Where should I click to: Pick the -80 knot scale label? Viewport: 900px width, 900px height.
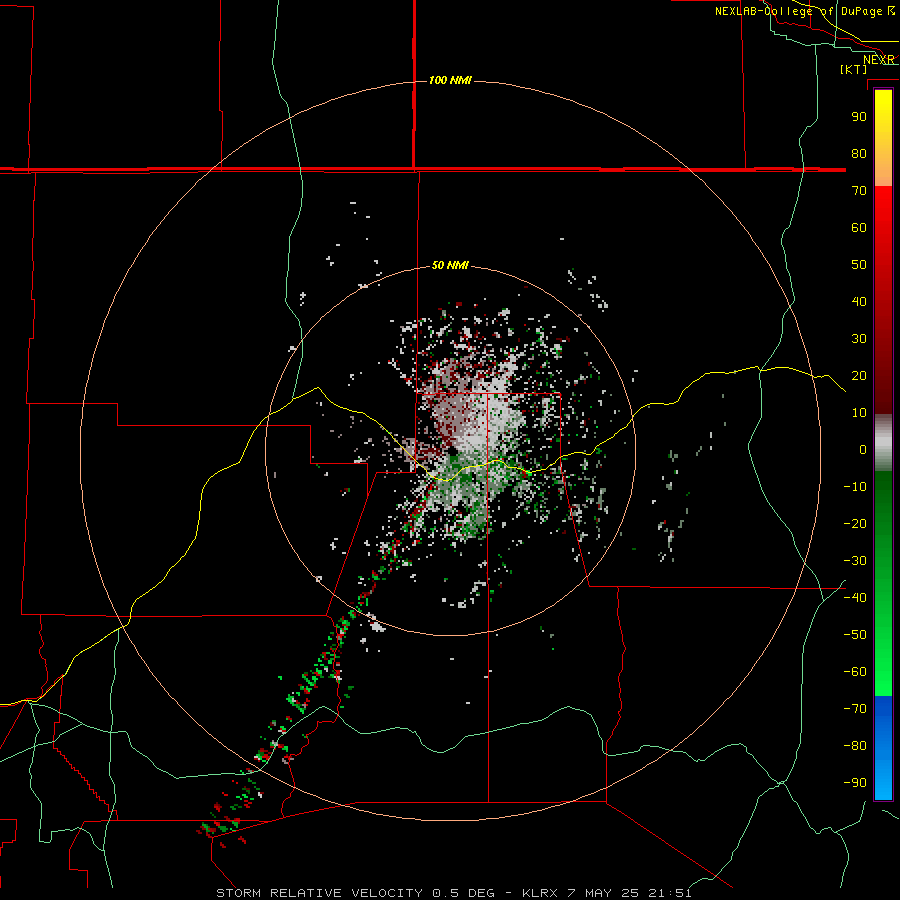coord(855,746)
